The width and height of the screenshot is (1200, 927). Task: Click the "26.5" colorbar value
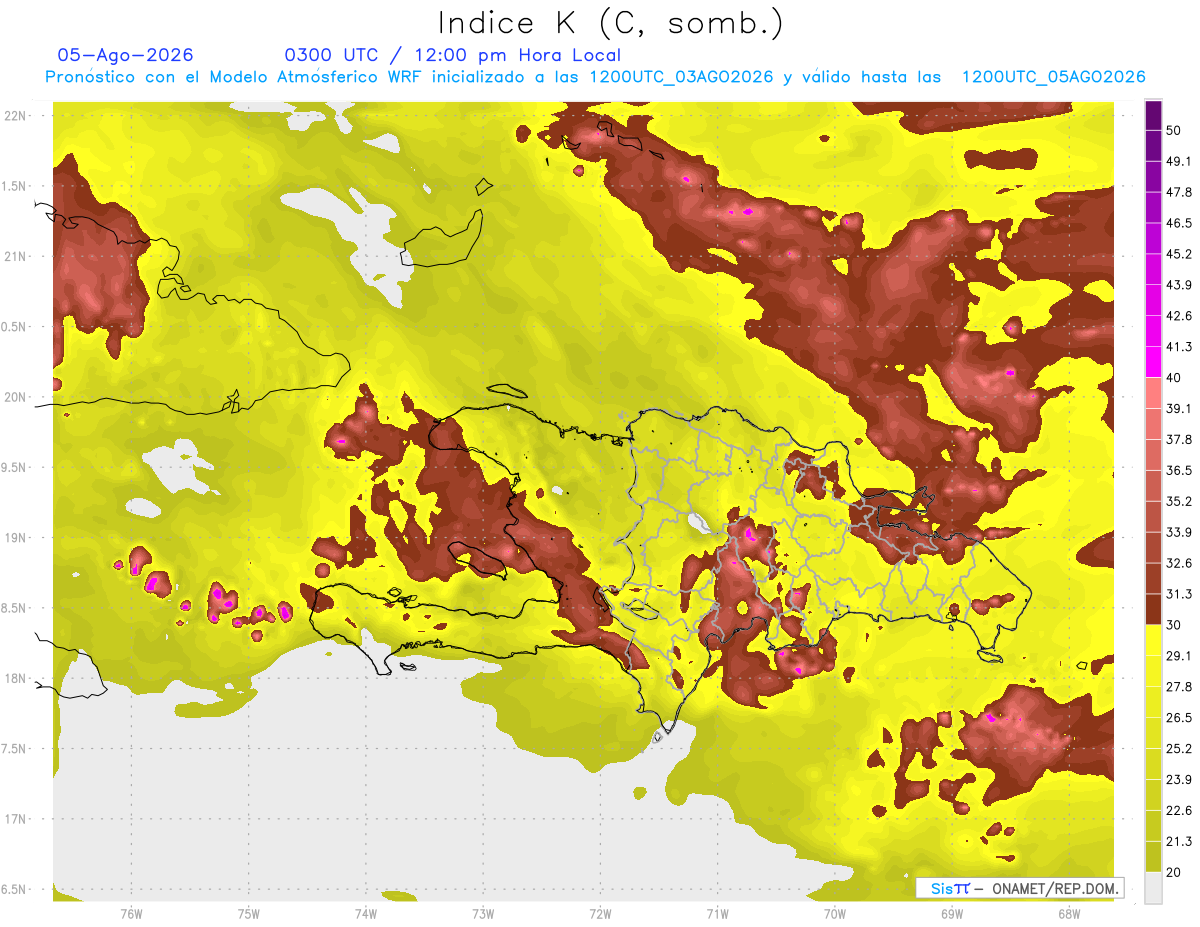coord(1178,718)
